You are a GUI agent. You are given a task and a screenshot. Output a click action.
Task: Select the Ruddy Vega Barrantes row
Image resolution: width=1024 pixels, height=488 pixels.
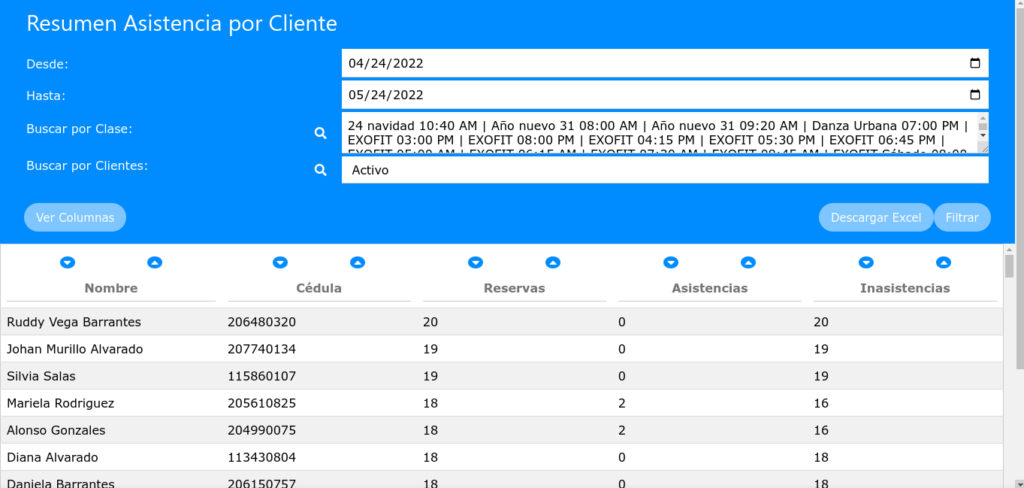74,322
